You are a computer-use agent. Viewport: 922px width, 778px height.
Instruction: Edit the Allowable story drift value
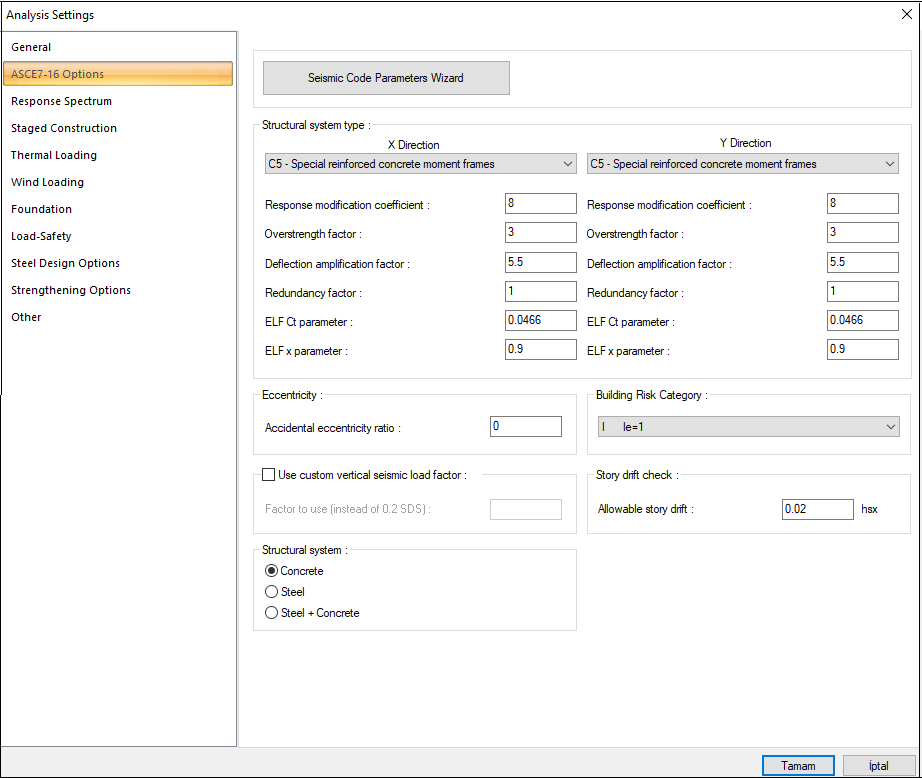[817, 509]
